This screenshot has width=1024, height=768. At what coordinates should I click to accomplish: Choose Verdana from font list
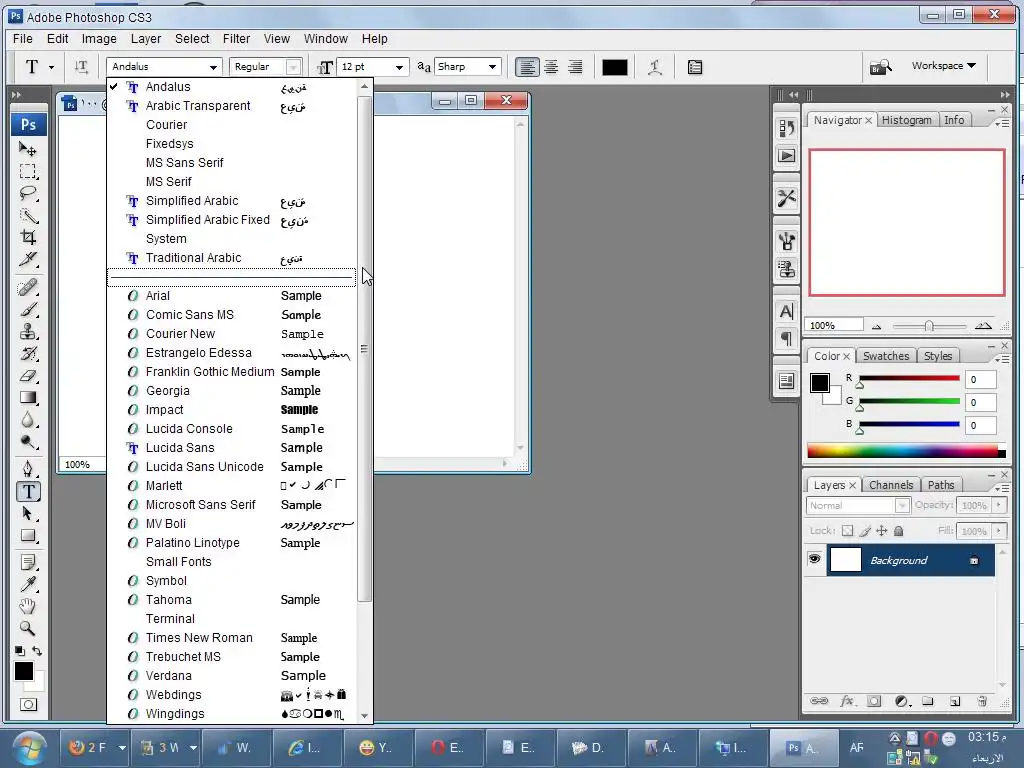click(x=232, y=676)
